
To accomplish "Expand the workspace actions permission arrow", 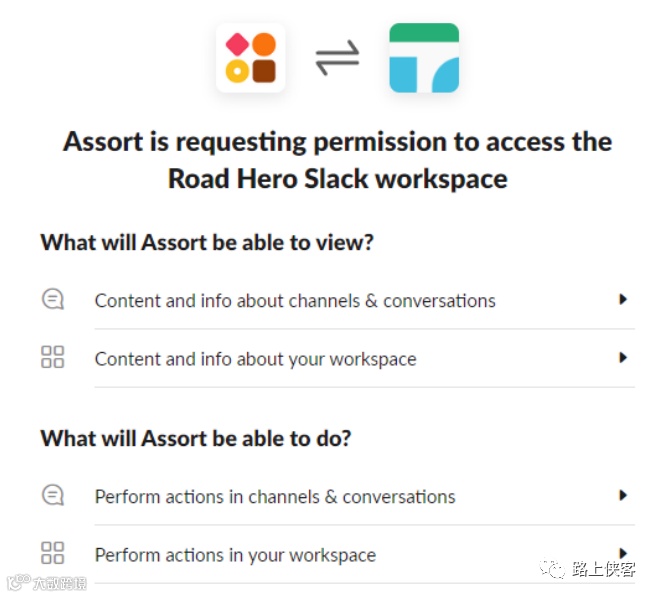I will [622, 552].
